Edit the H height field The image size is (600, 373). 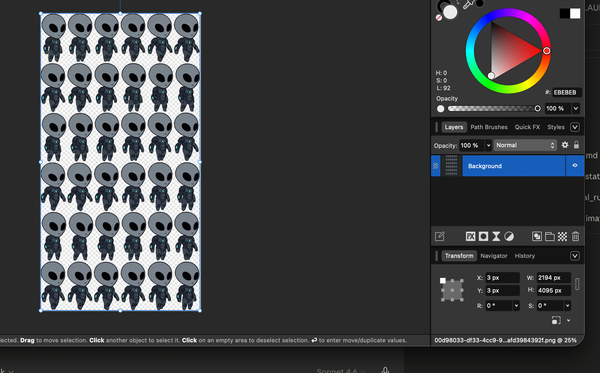(x=554, y=290)
